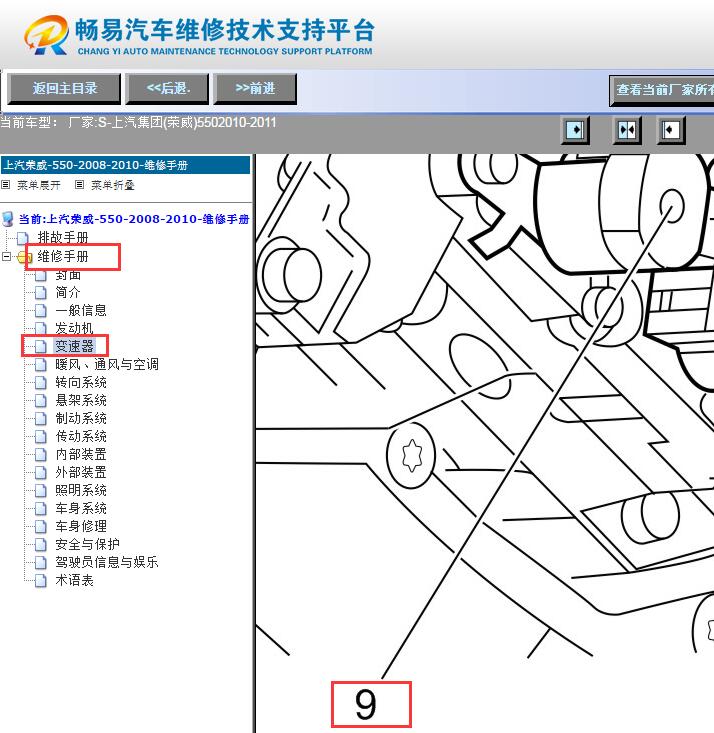This screenshot has height=733, width=714.
Task: Click document icon beside 内部装置
Action: tap(41, 455)
